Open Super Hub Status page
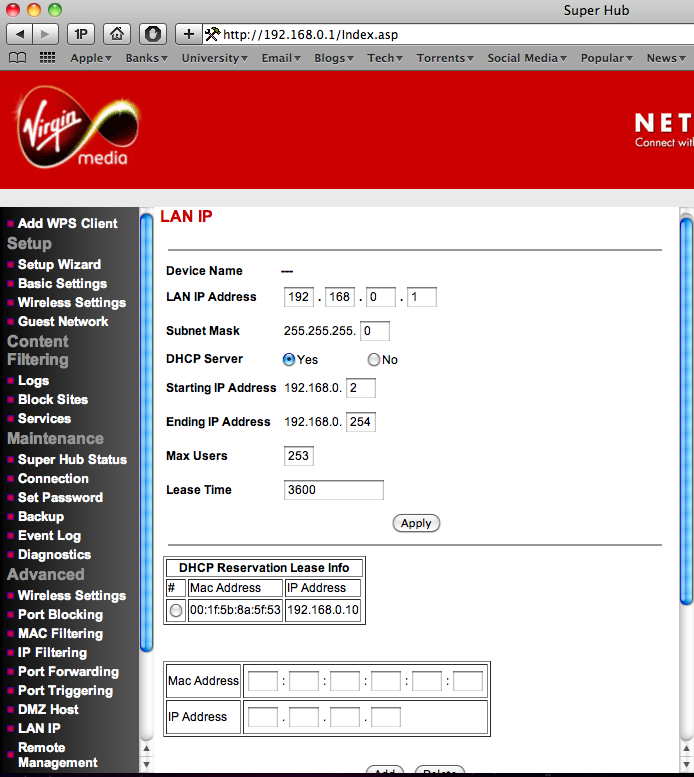This screenshot has width=694, height=777. pyautogui.click(x=72, y=459)
